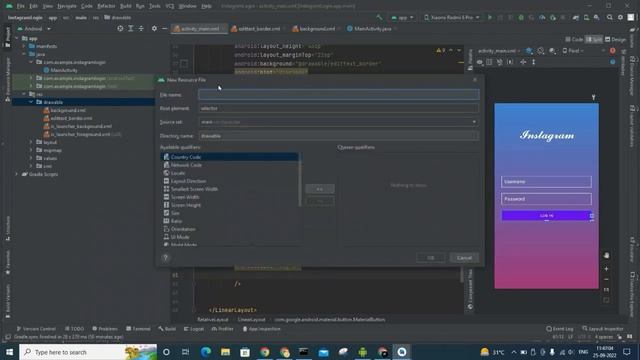The width and height of the screenshot is (640, 360).
Task: Select Size qualifier in list
Action: click(230, 213)
